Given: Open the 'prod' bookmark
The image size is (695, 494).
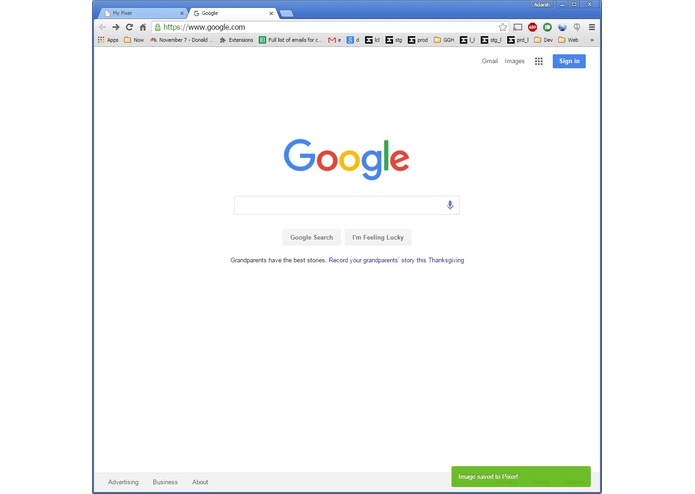Looking at the screenshot, I should click(418, 40).
